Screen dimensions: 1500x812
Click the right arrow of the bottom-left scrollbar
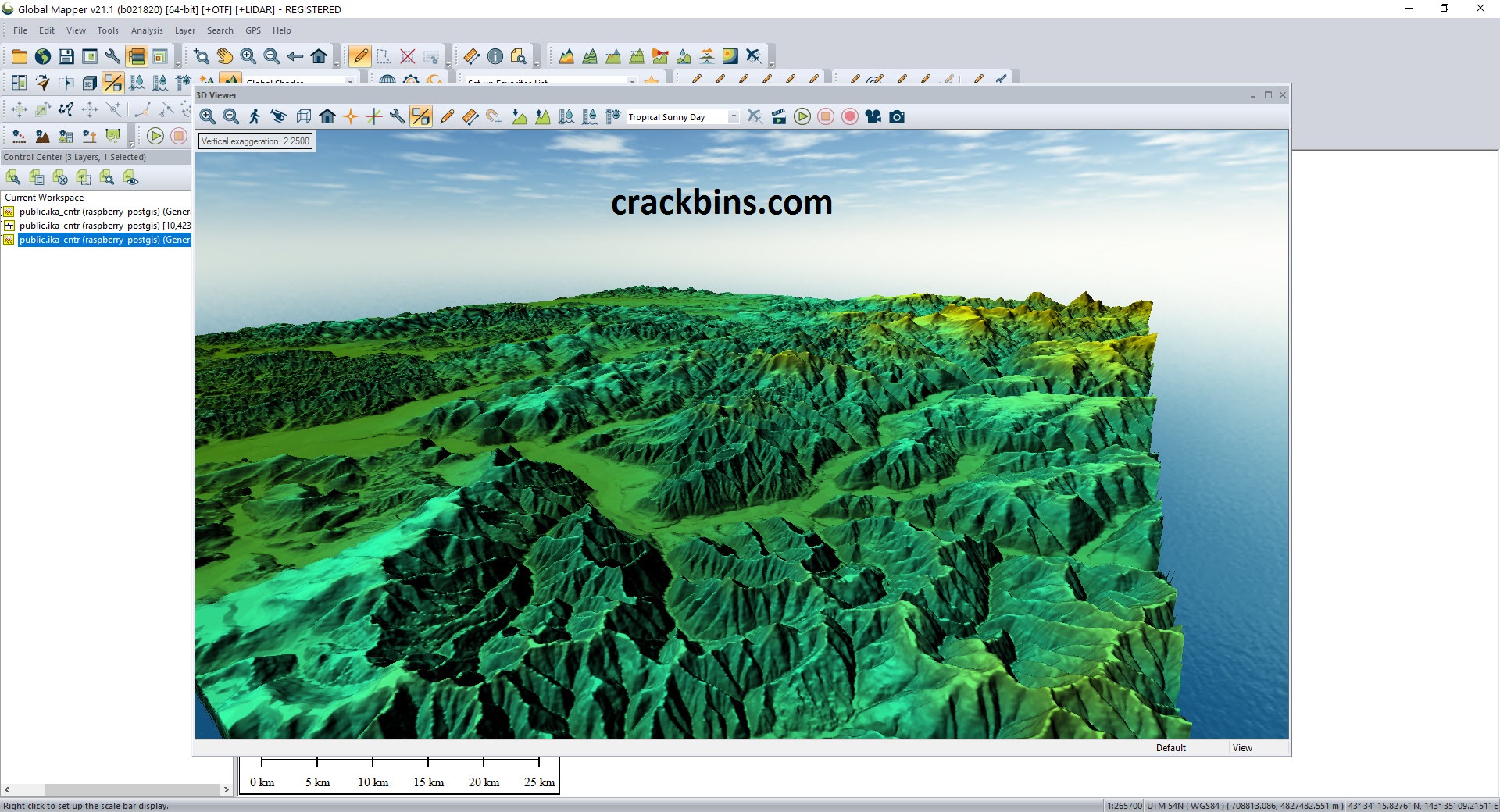(227, 789)
